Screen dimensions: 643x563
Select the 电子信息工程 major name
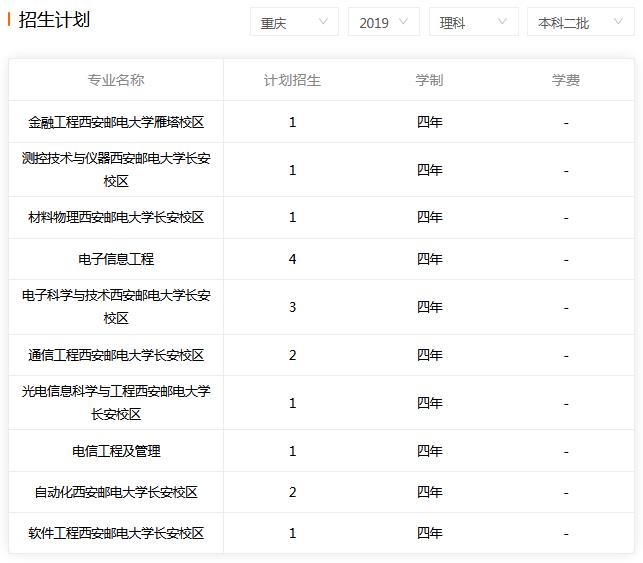pyautogui.click(x=116, y=259)
